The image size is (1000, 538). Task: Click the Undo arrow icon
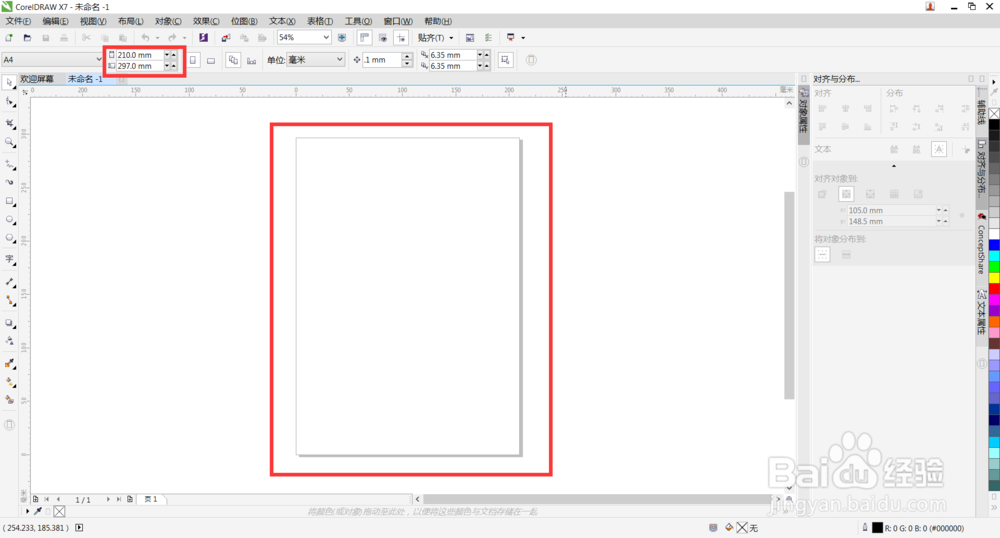(x=145, y=38)
